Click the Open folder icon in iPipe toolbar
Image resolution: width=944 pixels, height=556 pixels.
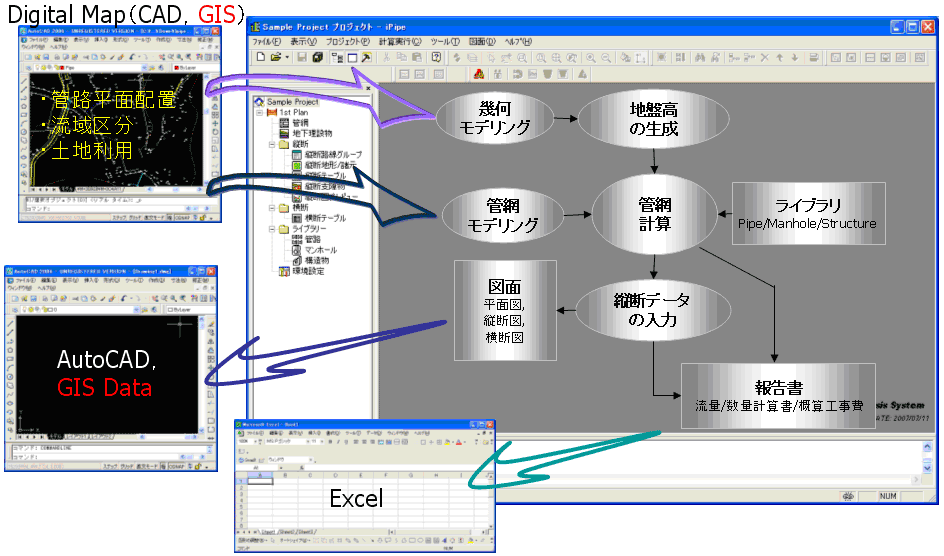276,57
